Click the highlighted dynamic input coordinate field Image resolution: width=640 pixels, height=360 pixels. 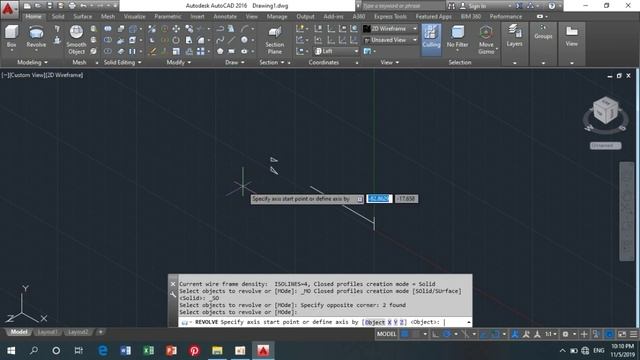(379, 199)
